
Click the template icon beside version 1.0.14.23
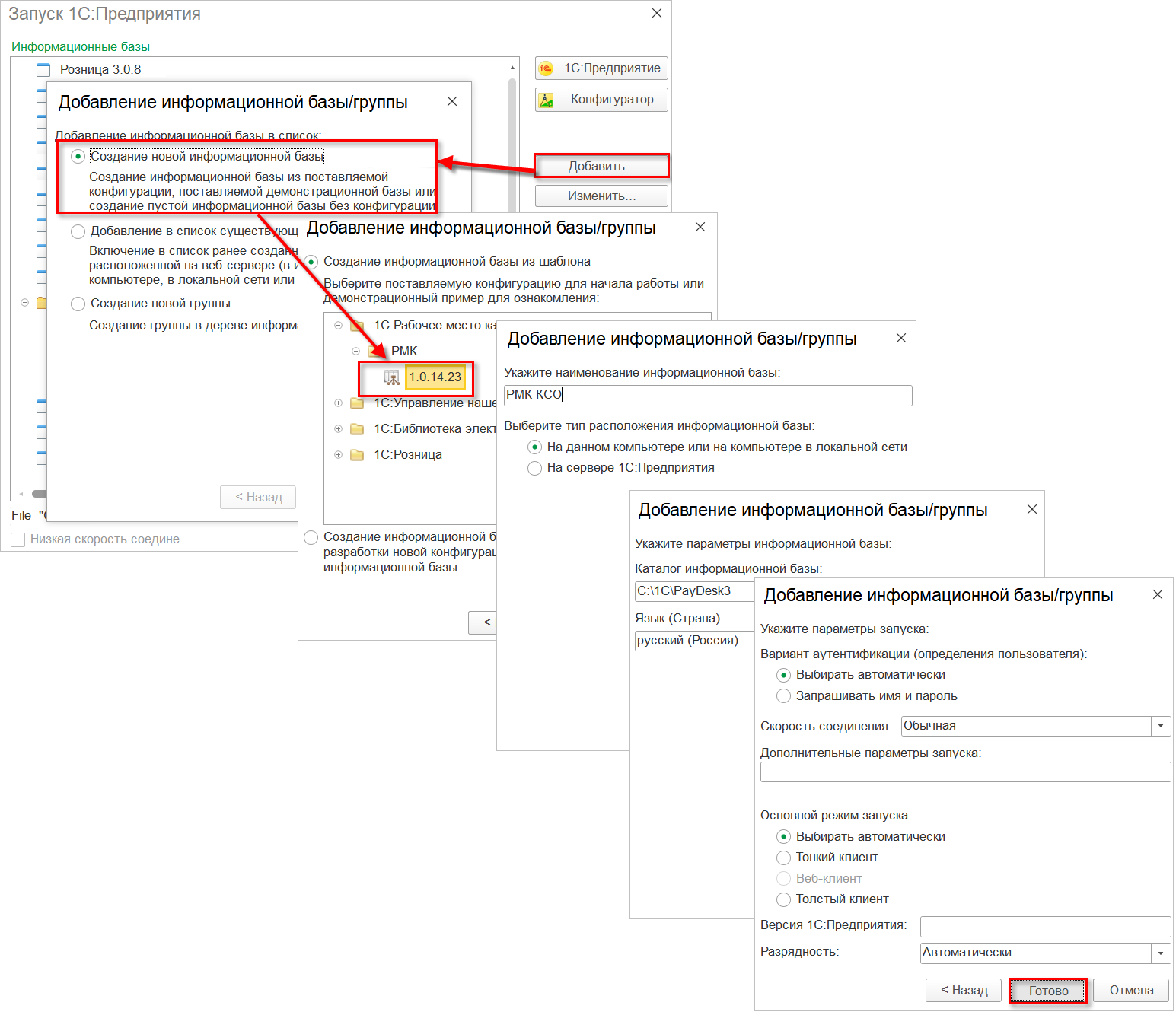coord(392,377)
